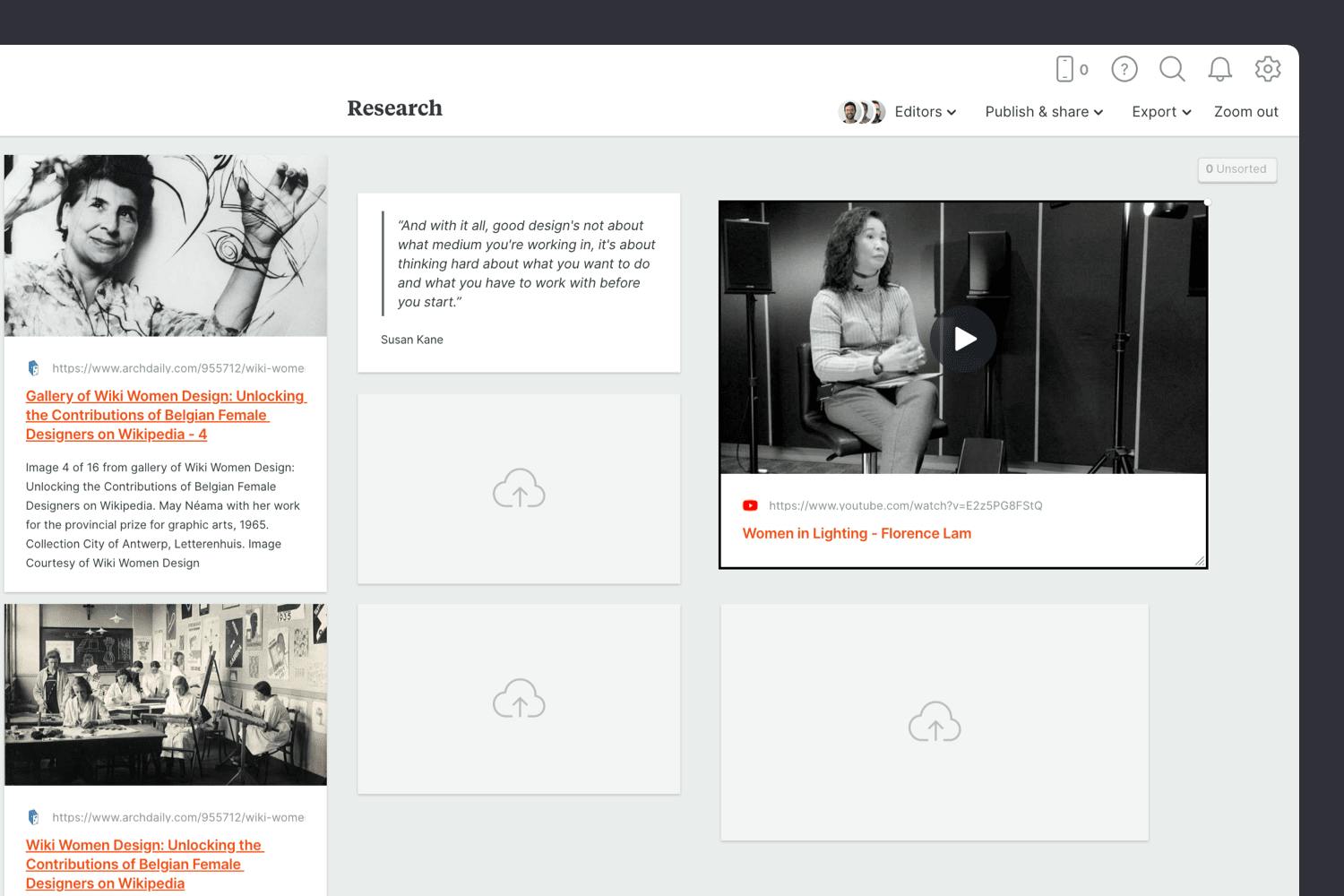Viewport: 1344px width, 896px height.
Task: Play the Florence Lam video
Action: (963, 339)
